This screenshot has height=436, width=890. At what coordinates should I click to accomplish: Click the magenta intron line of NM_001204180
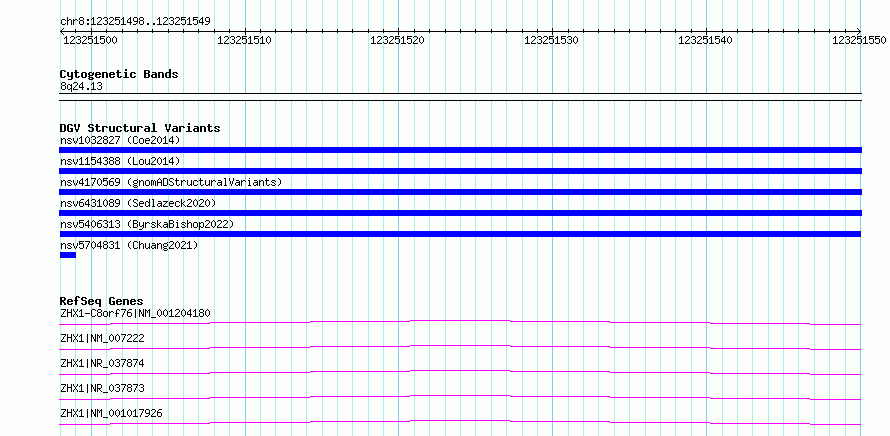click(460, 322)
